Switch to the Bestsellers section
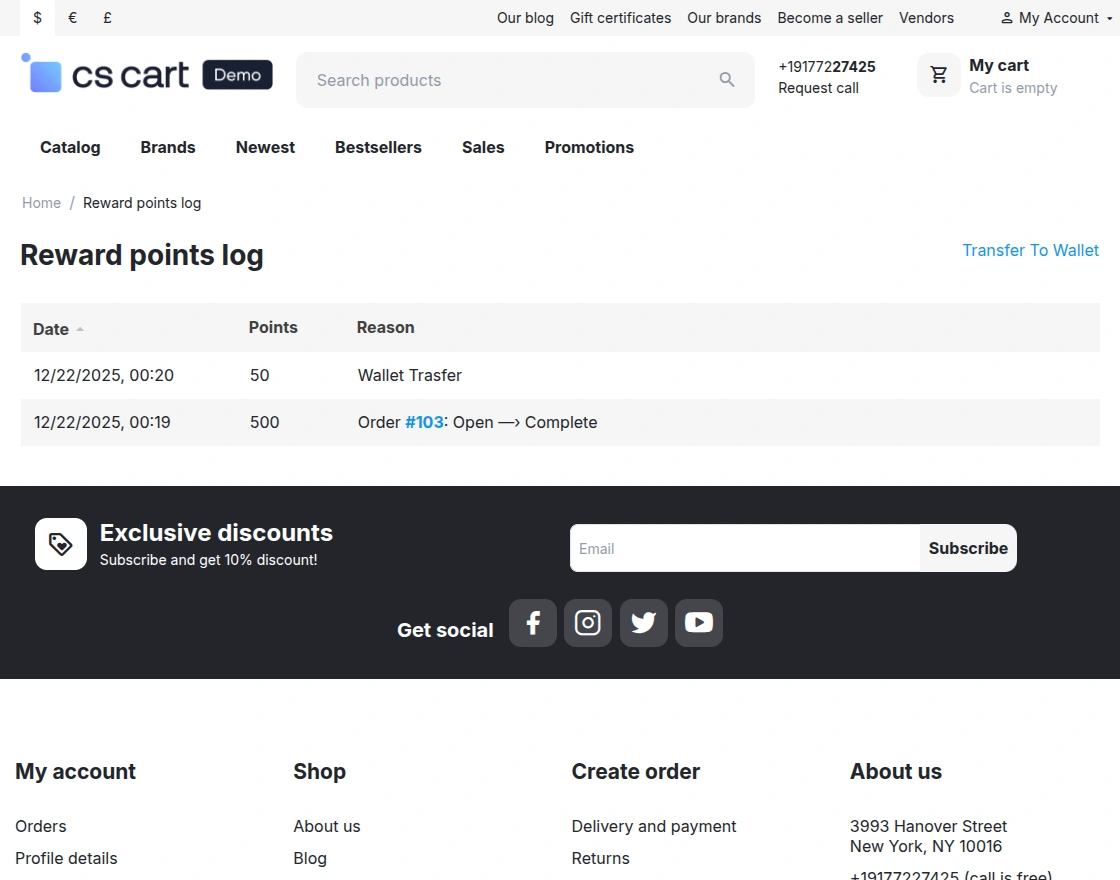This screenshot has height=880, width=1120. (x=378, y=147)
